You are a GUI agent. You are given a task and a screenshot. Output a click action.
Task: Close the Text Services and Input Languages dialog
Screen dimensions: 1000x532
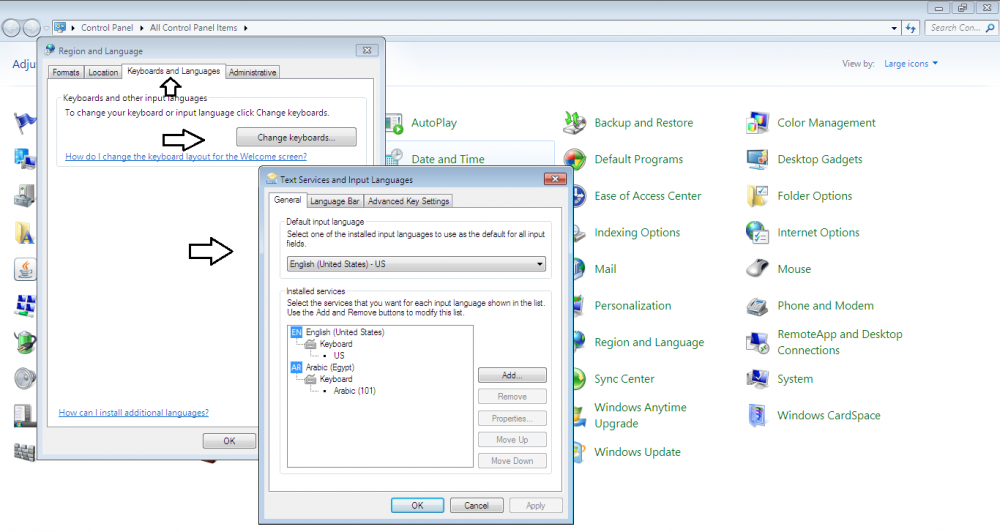tap(555, 179)
